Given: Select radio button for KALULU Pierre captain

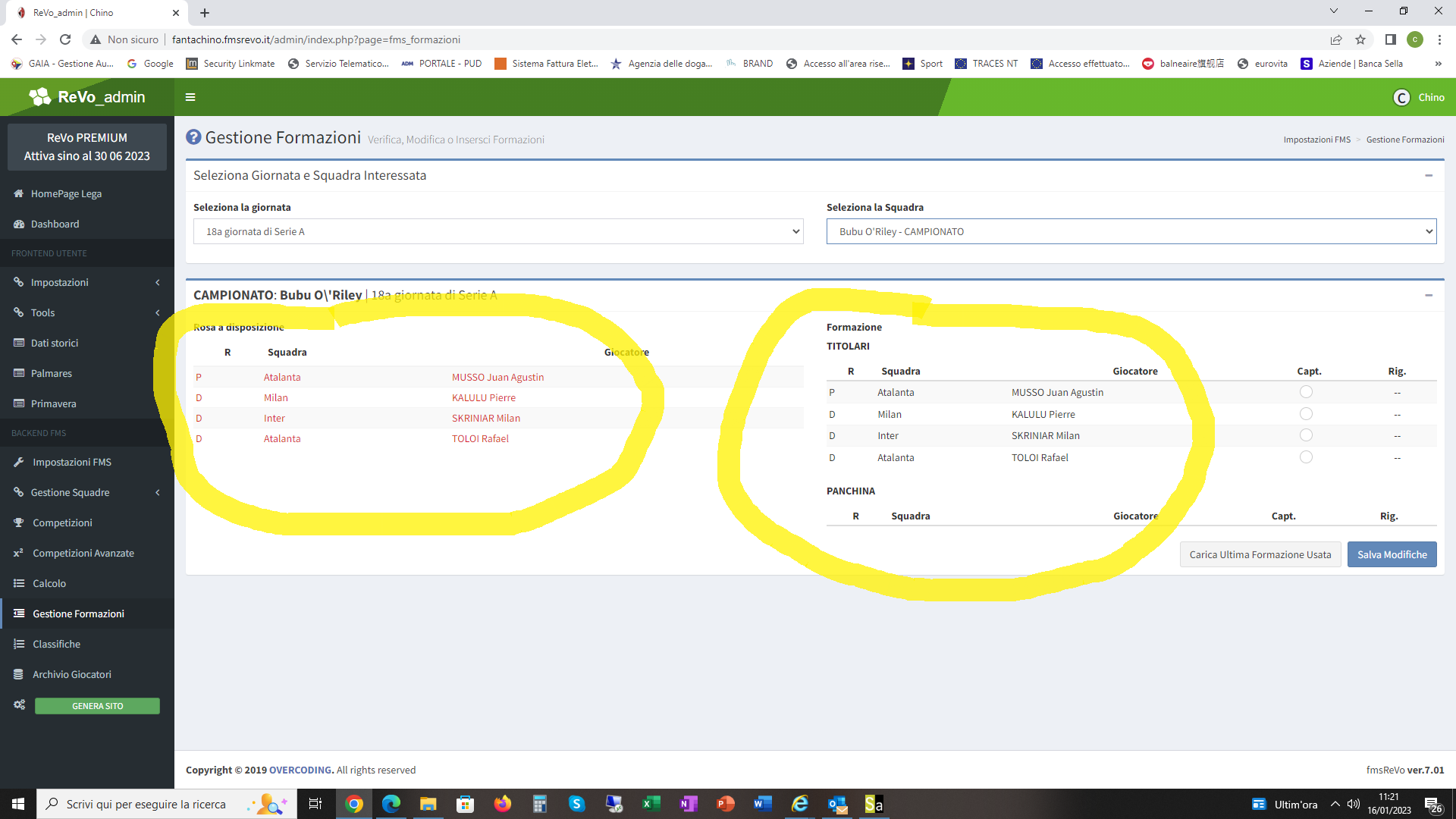Looking at the screenshot, I should [1306, 413].
